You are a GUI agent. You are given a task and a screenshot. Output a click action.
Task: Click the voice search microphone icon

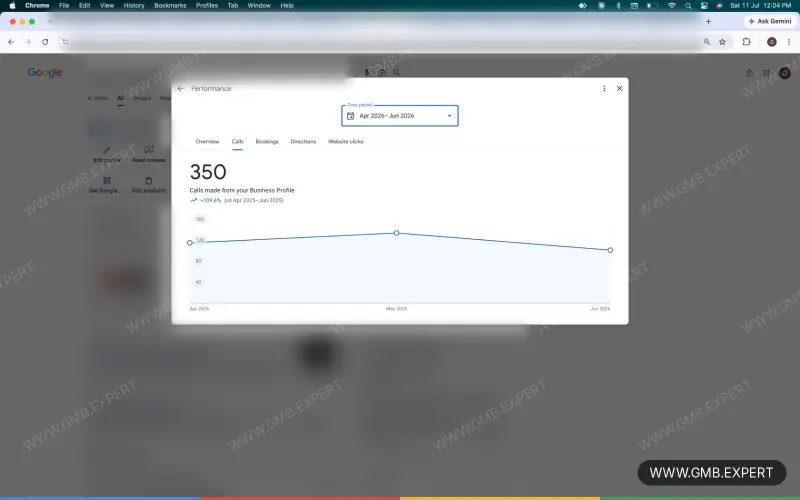click(x=367, y=72)
